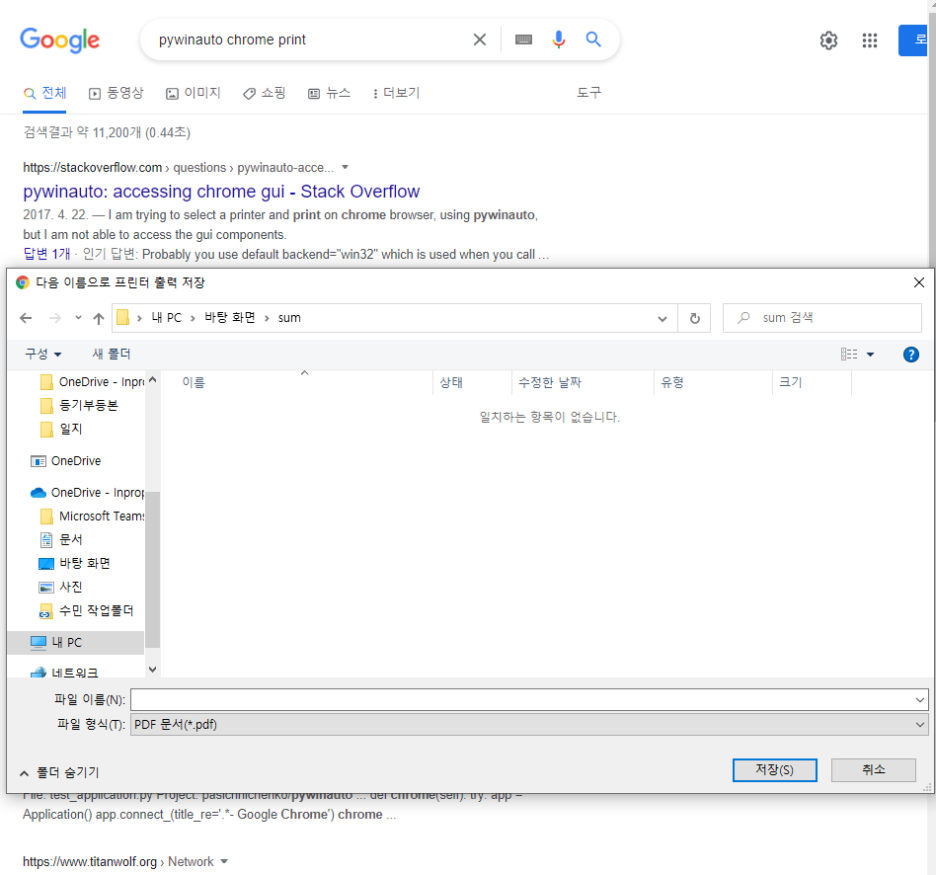Start voice search with the microphone
The width and height of the screenshot is (936, 875).
point(559,40)
